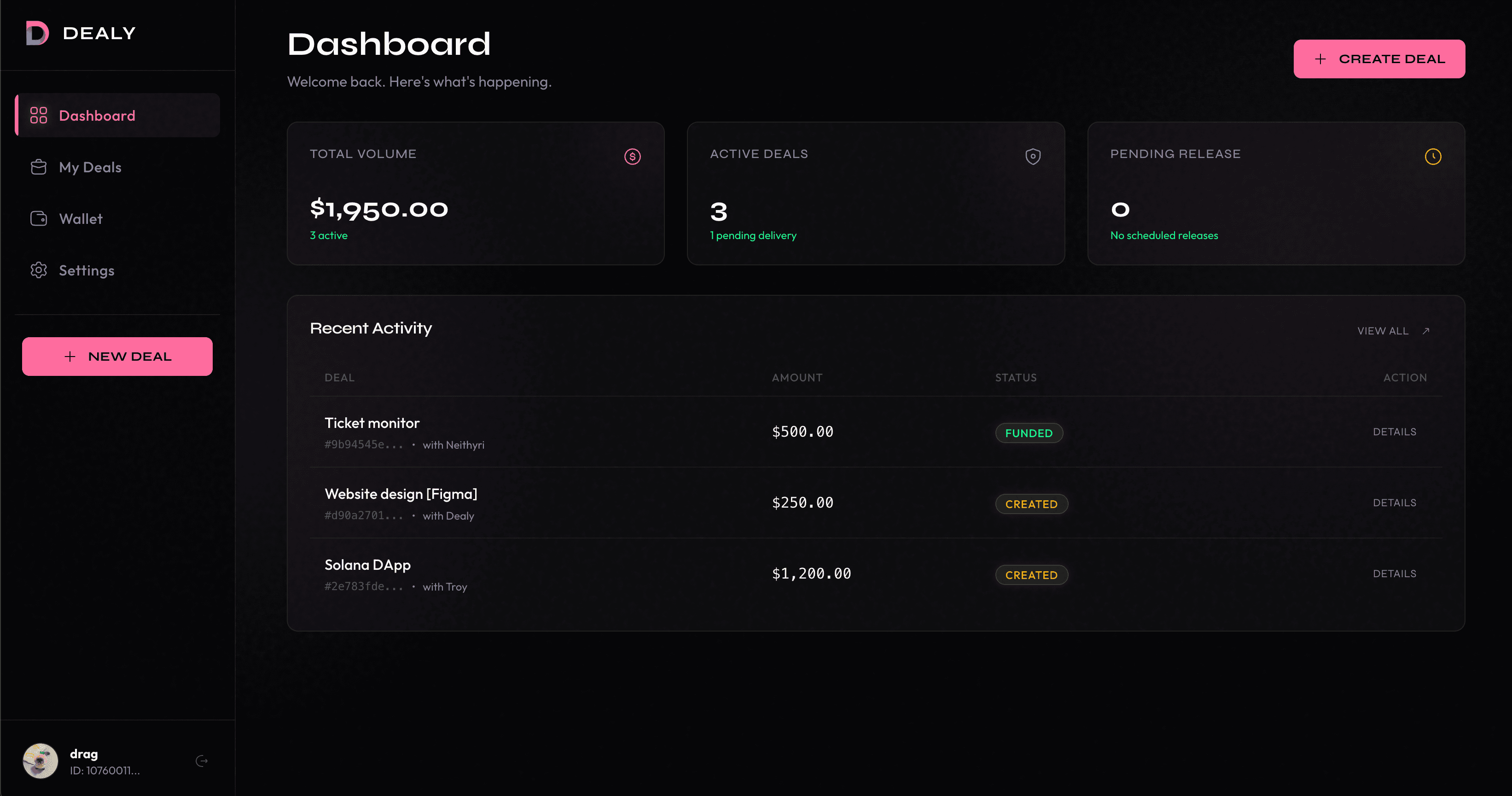Click the logout icon next to username drag
Viewport: 1512px width, 796px height.
tap(202, 760)
